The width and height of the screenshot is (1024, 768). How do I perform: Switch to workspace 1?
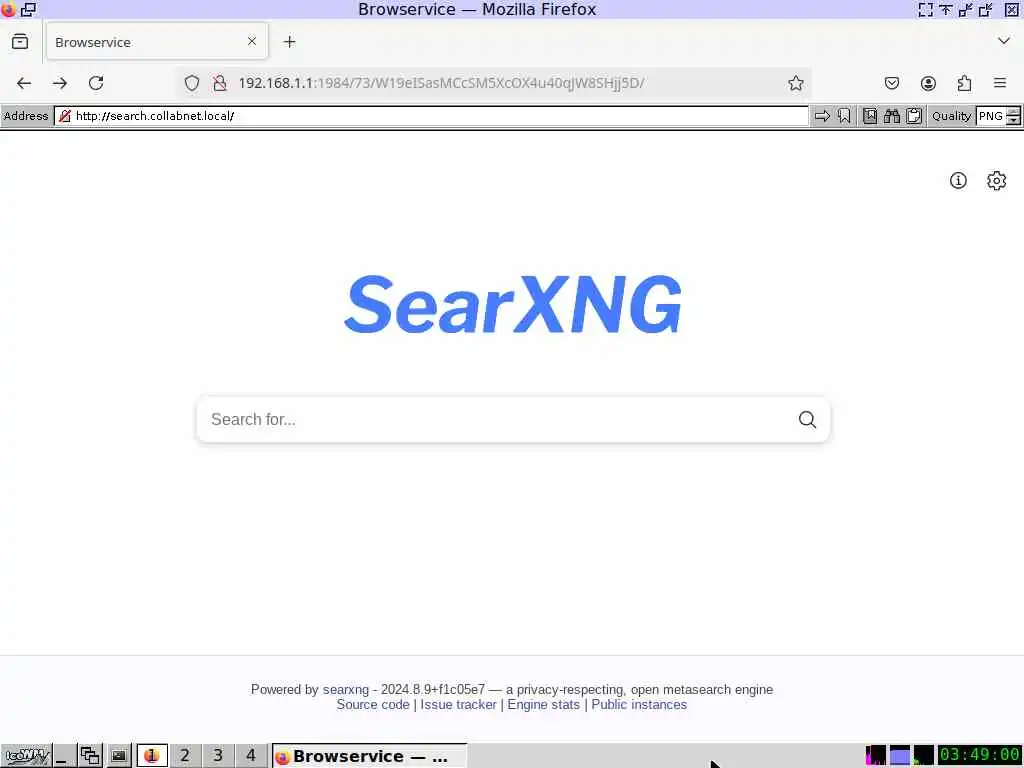(x=152, y=756)
